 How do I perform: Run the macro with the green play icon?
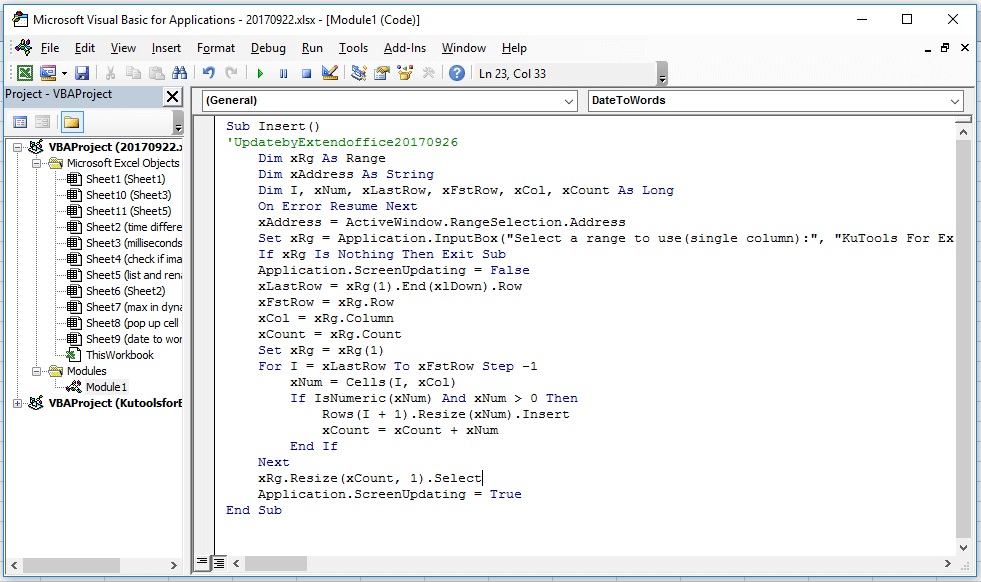pyautogui.click(x=260, y=73)
